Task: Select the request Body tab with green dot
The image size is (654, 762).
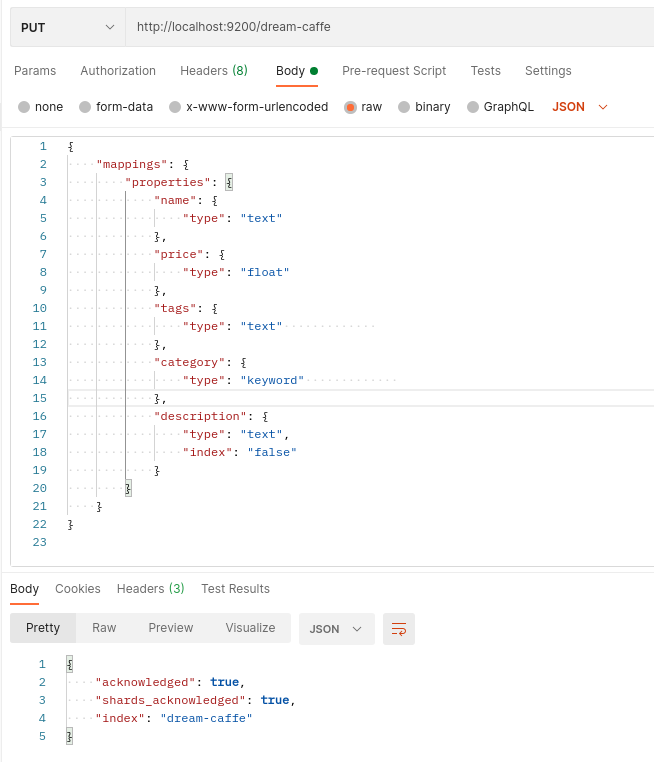Action: tap(297, 71)
